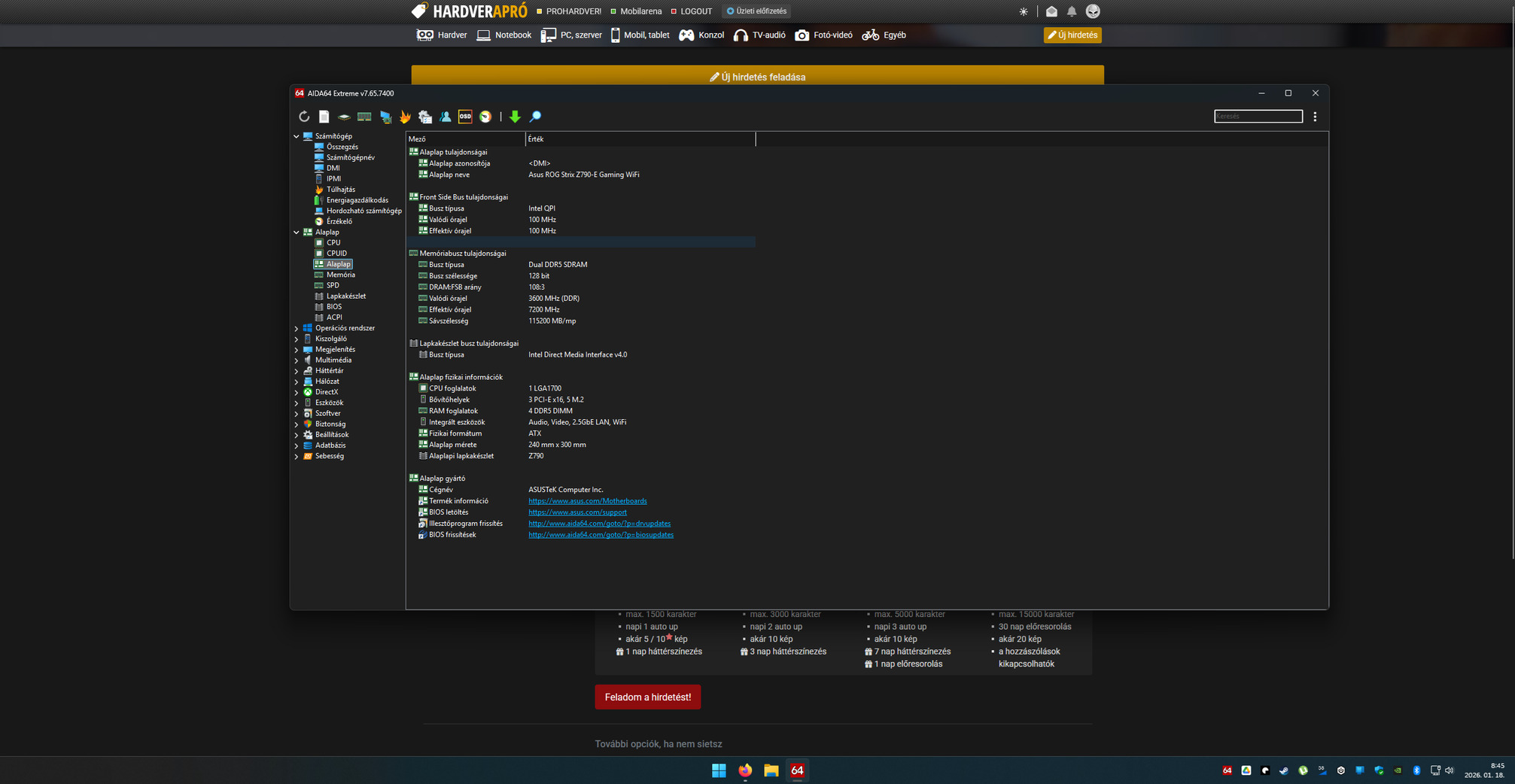The image size is (1515, 784).
Task: Open Firefox from the taskbar
Action: [x=745, y=770]
